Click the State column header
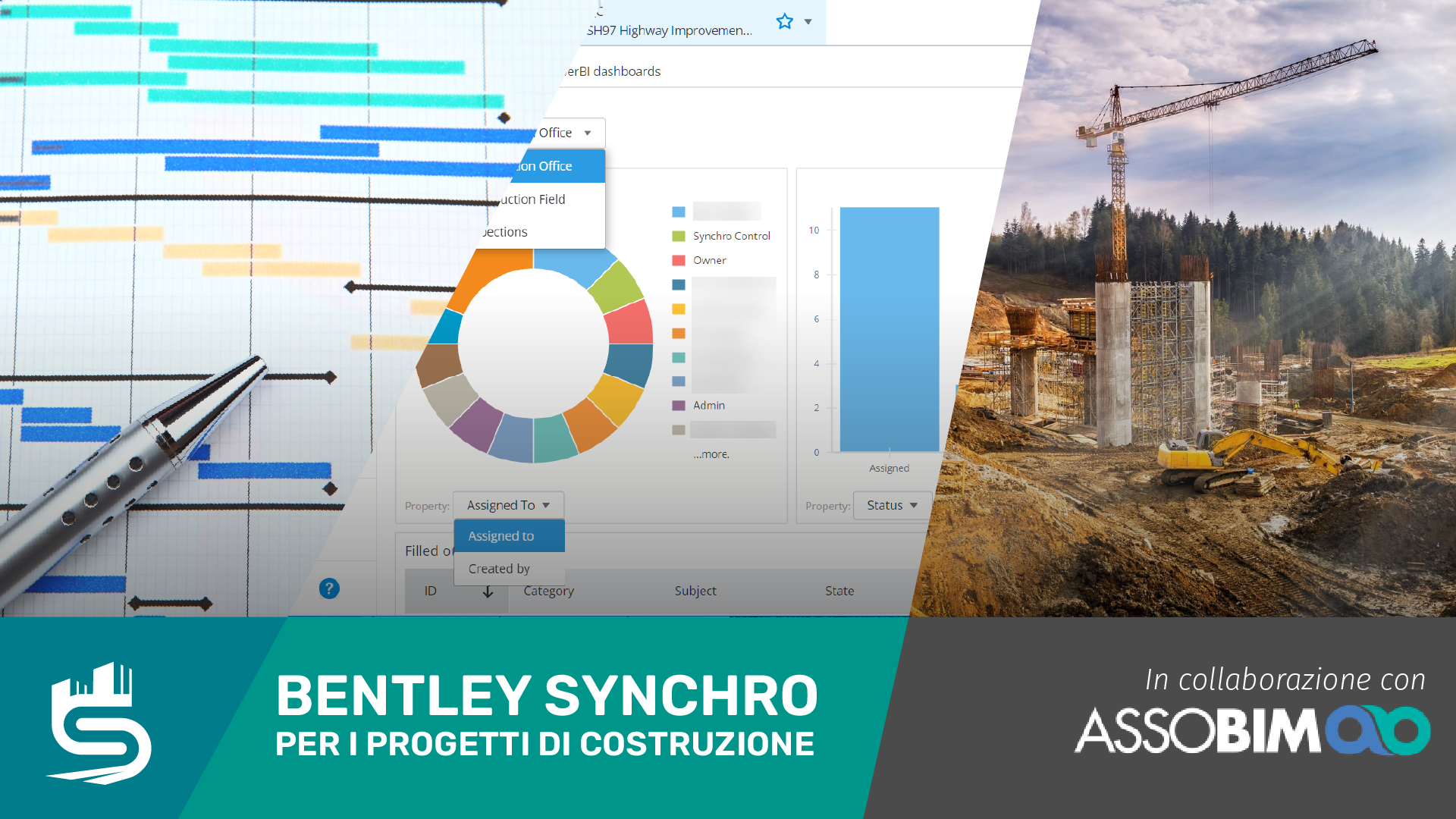This screenshot has width=1456, height=819. 839,591
